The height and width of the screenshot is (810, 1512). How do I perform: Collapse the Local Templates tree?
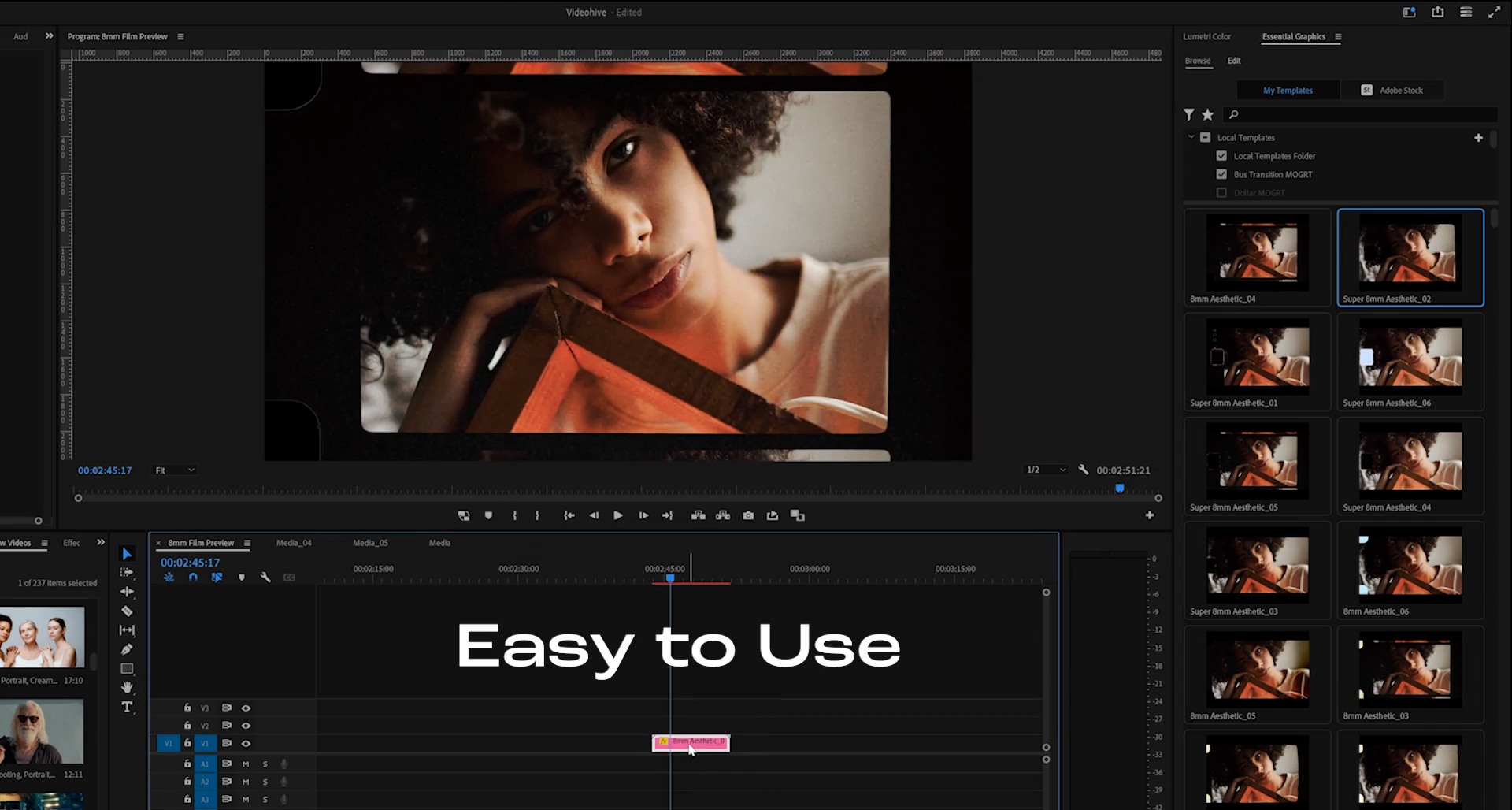coord(1191,137)
